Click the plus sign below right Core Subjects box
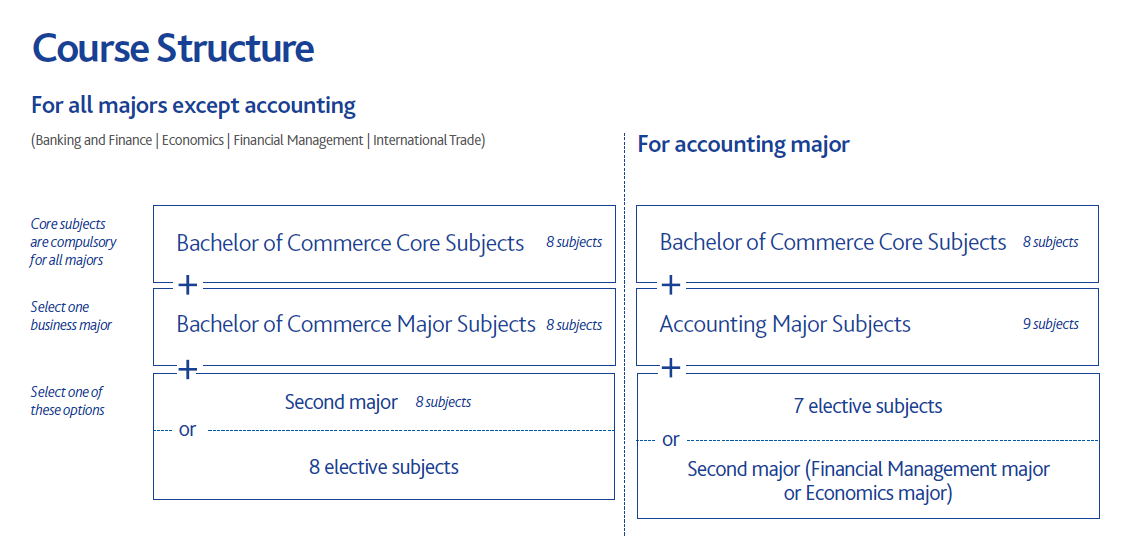The width and height of the screenshot is (1131, 546). tap(671, 285)
